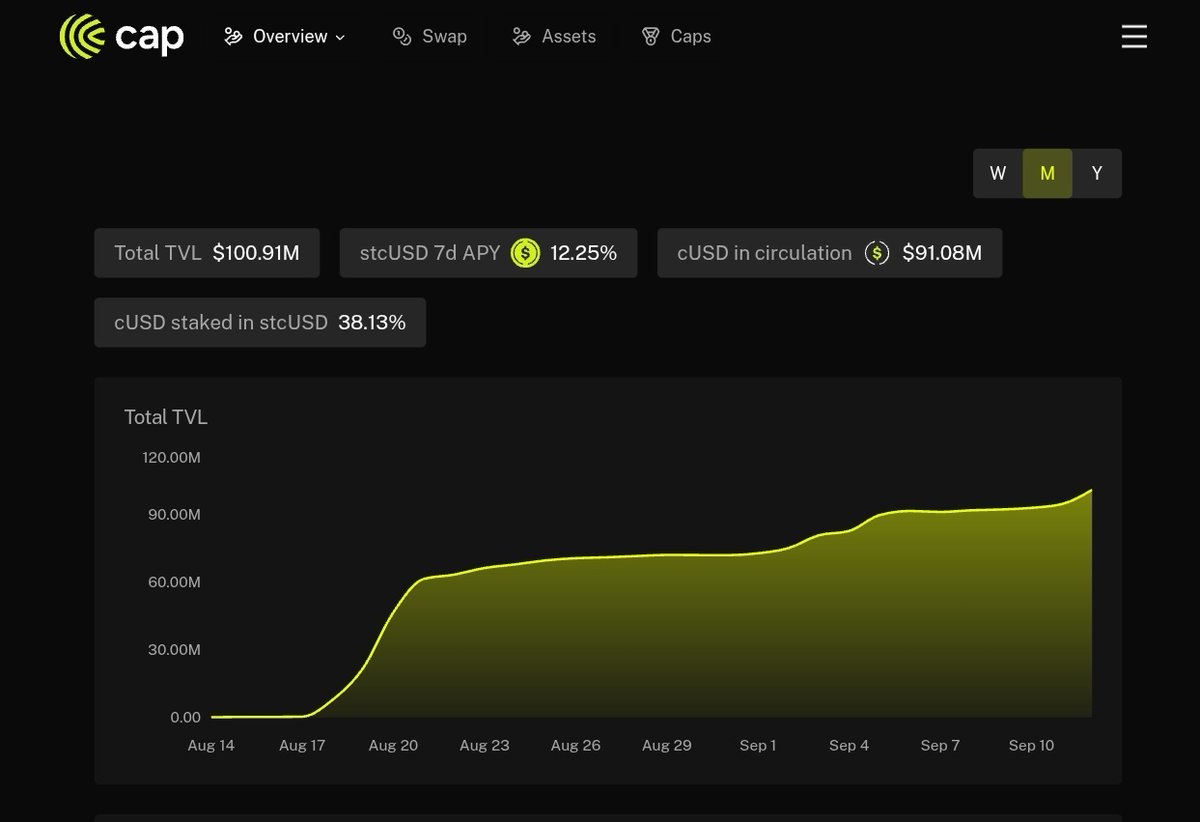Select the monthly M range
Image resolution: width=1200 pixels, height=822 pixels.
[x=1047, y=173]
